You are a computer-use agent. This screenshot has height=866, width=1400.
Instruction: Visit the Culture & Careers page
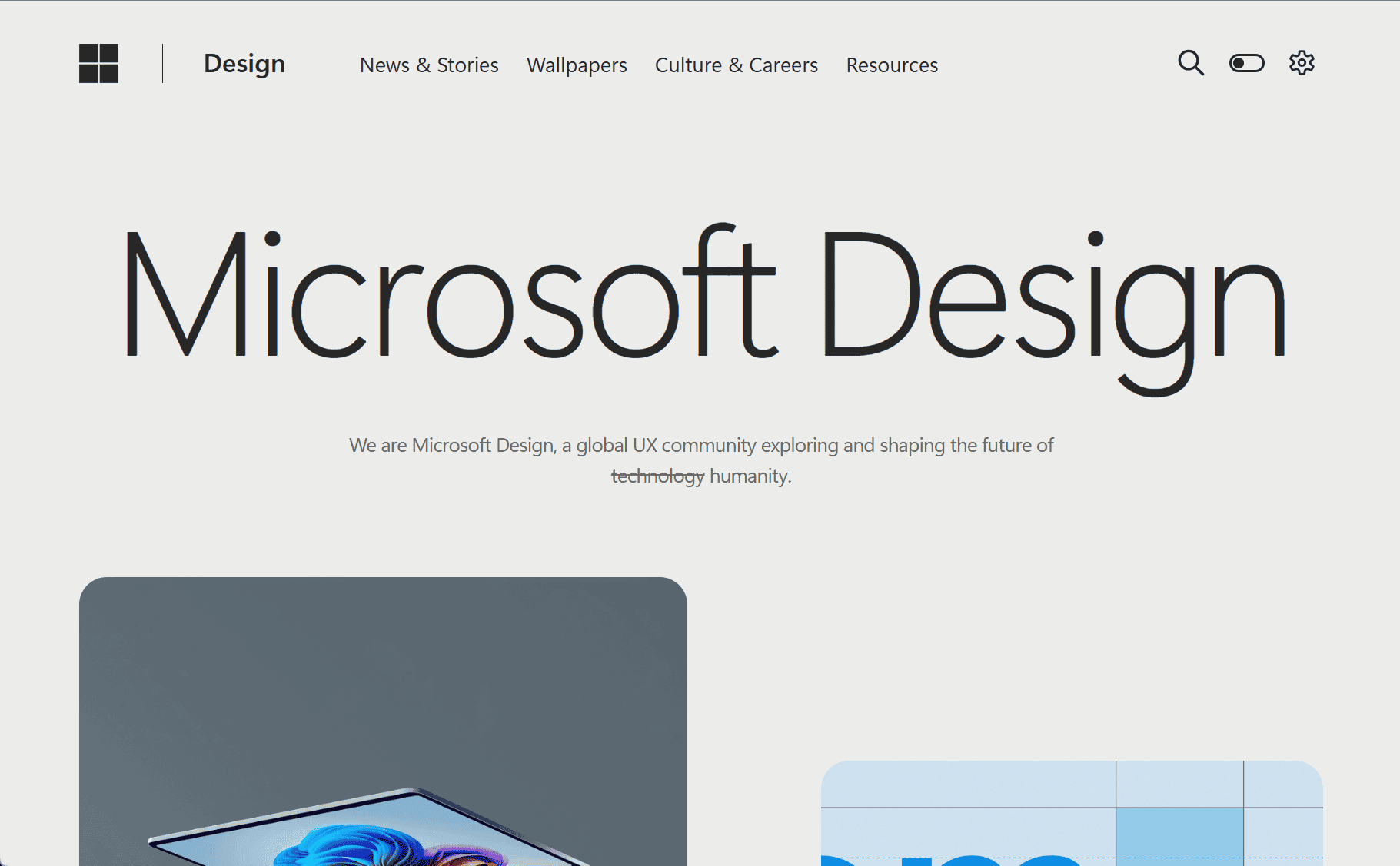click(736, 65)
